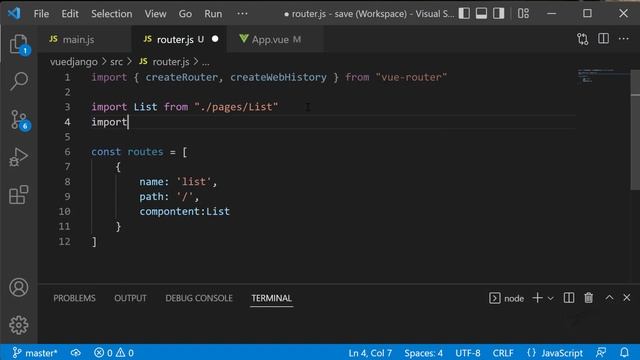Image resolution: width=640 pixels, height=360 pixels.
Task: Open notifications bell icon
Action: pyautogui.click(x=624, y=353)
